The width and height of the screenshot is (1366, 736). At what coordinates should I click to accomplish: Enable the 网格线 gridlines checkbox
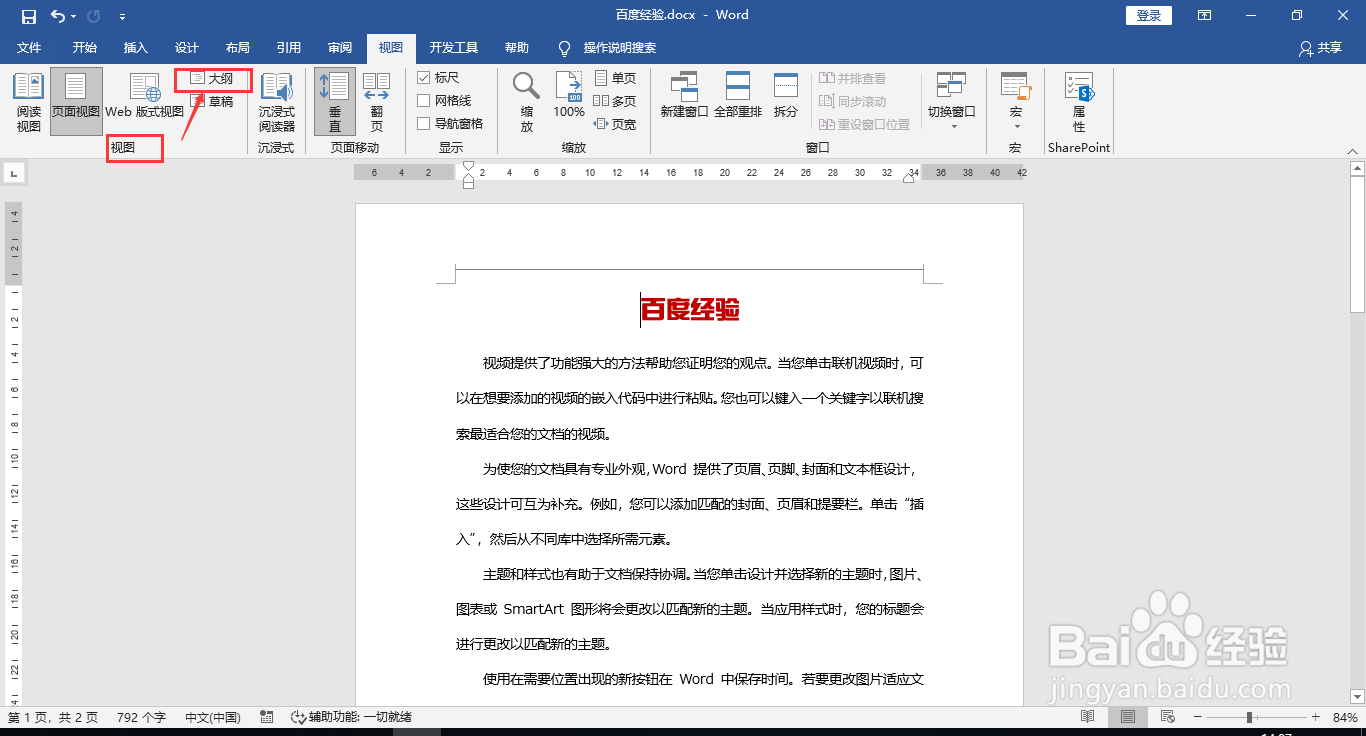click(423, 101)
